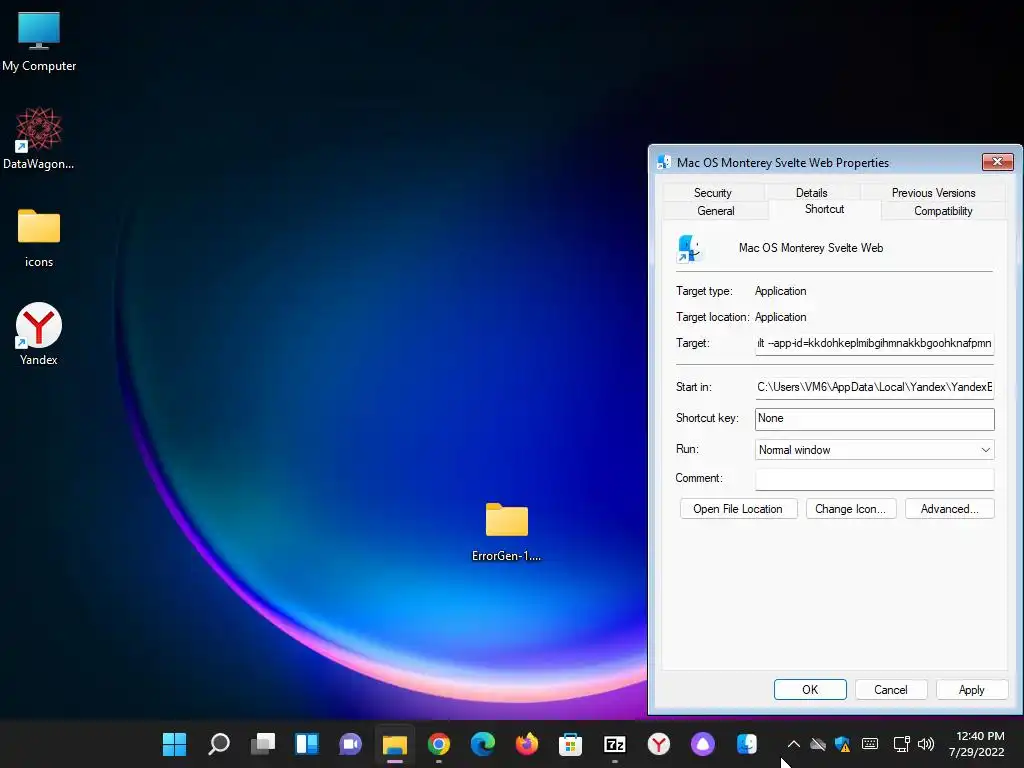Open the volume control in tray

(926, 744)
